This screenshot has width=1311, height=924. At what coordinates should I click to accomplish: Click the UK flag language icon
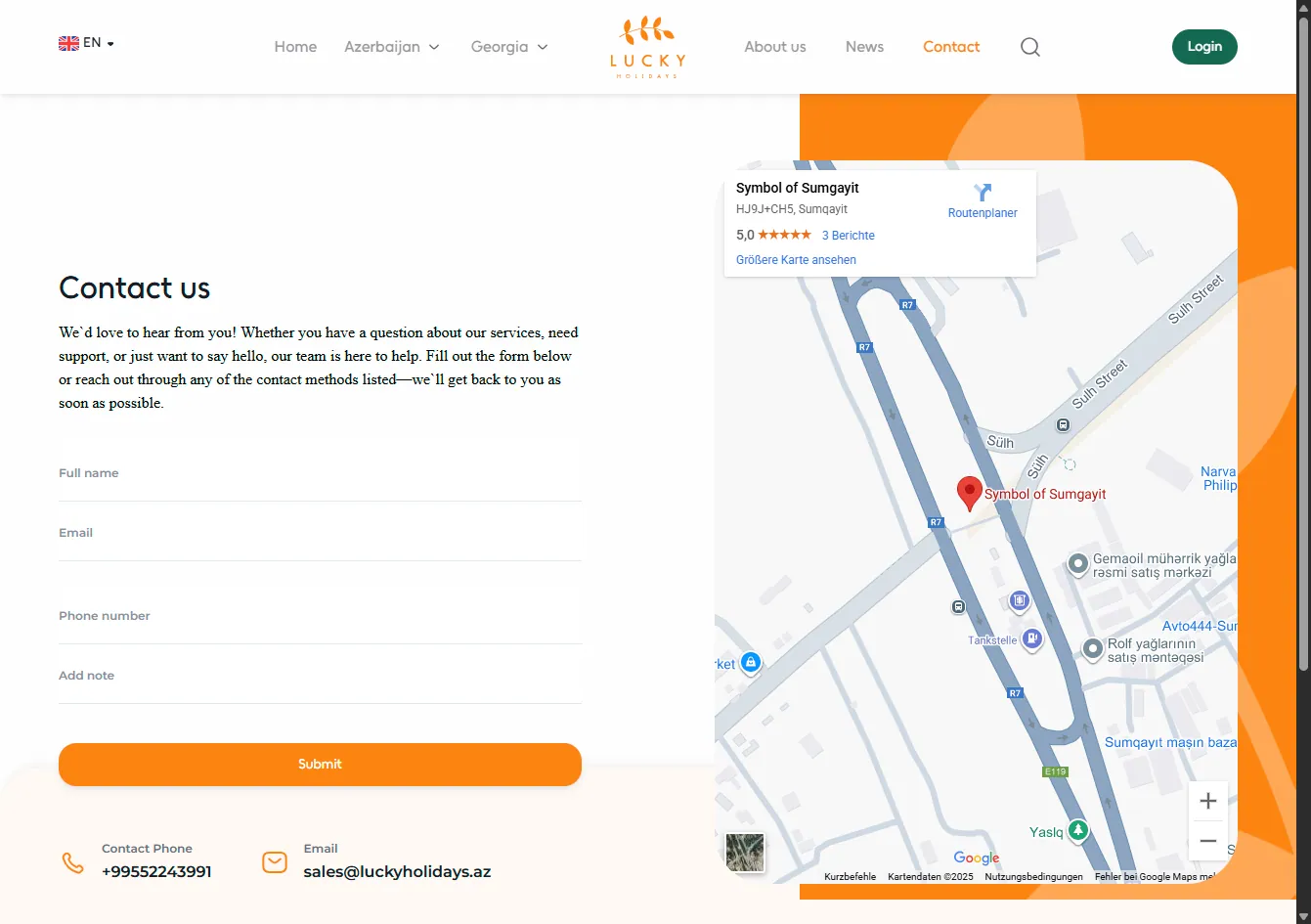click(68, 43)
